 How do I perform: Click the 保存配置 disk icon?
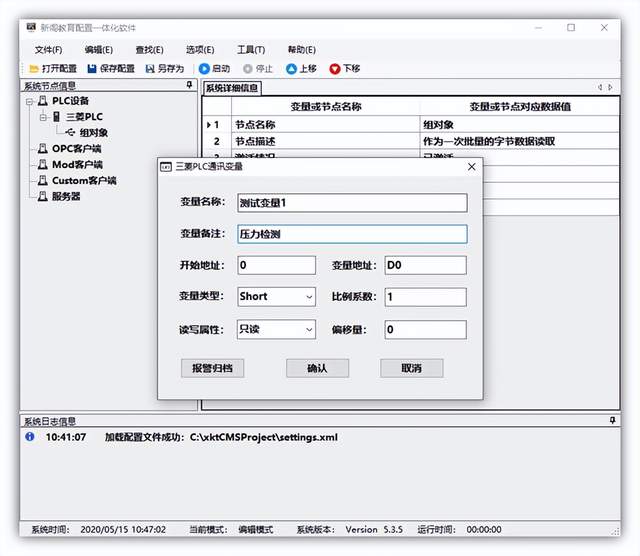[92, 69]
